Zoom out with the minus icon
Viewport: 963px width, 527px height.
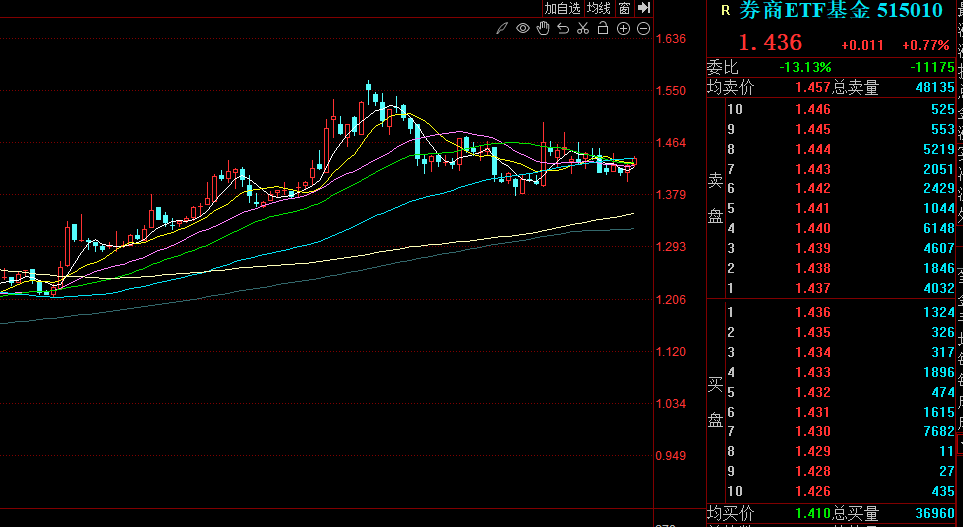(x=643, y=28)
